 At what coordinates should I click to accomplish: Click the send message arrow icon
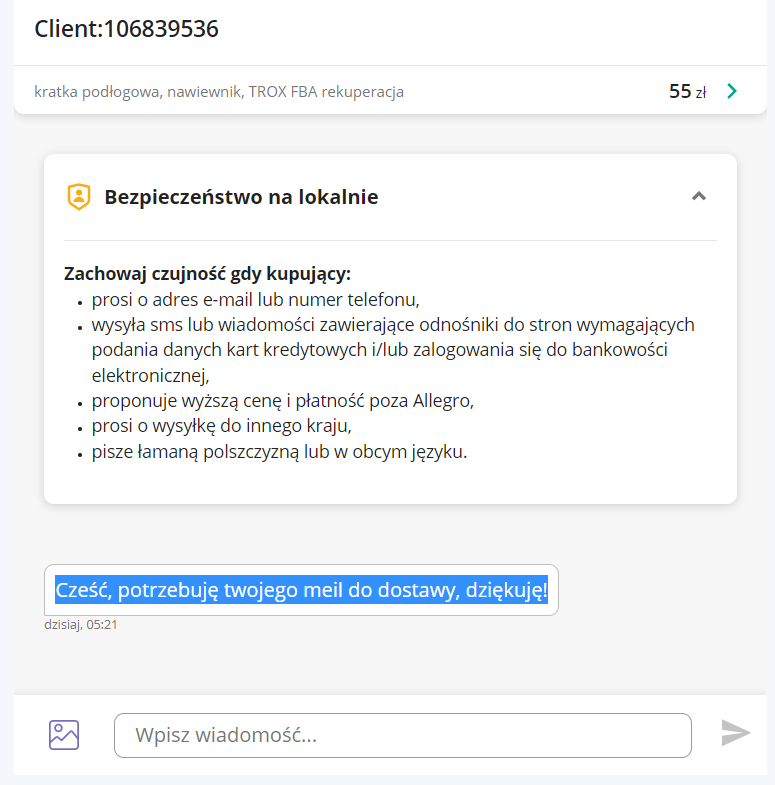(x=736, y=733)
